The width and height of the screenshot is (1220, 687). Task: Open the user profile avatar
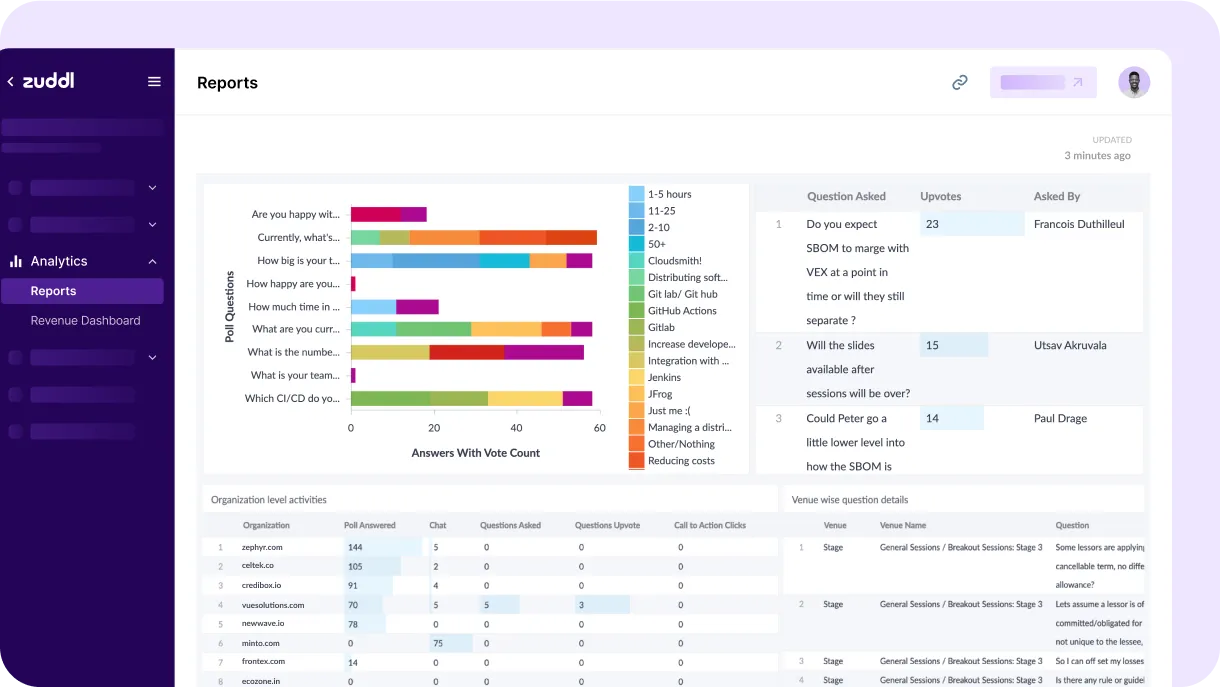pos(1134,82)
